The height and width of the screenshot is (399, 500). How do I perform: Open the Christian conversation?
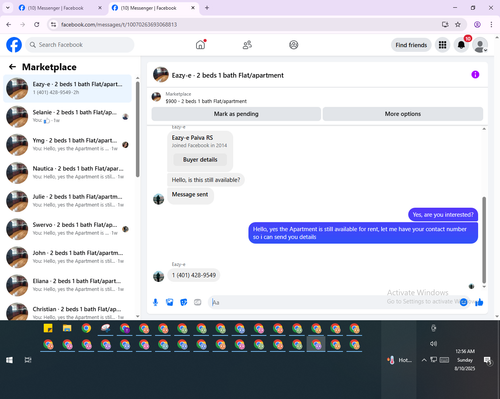point(67,310)
